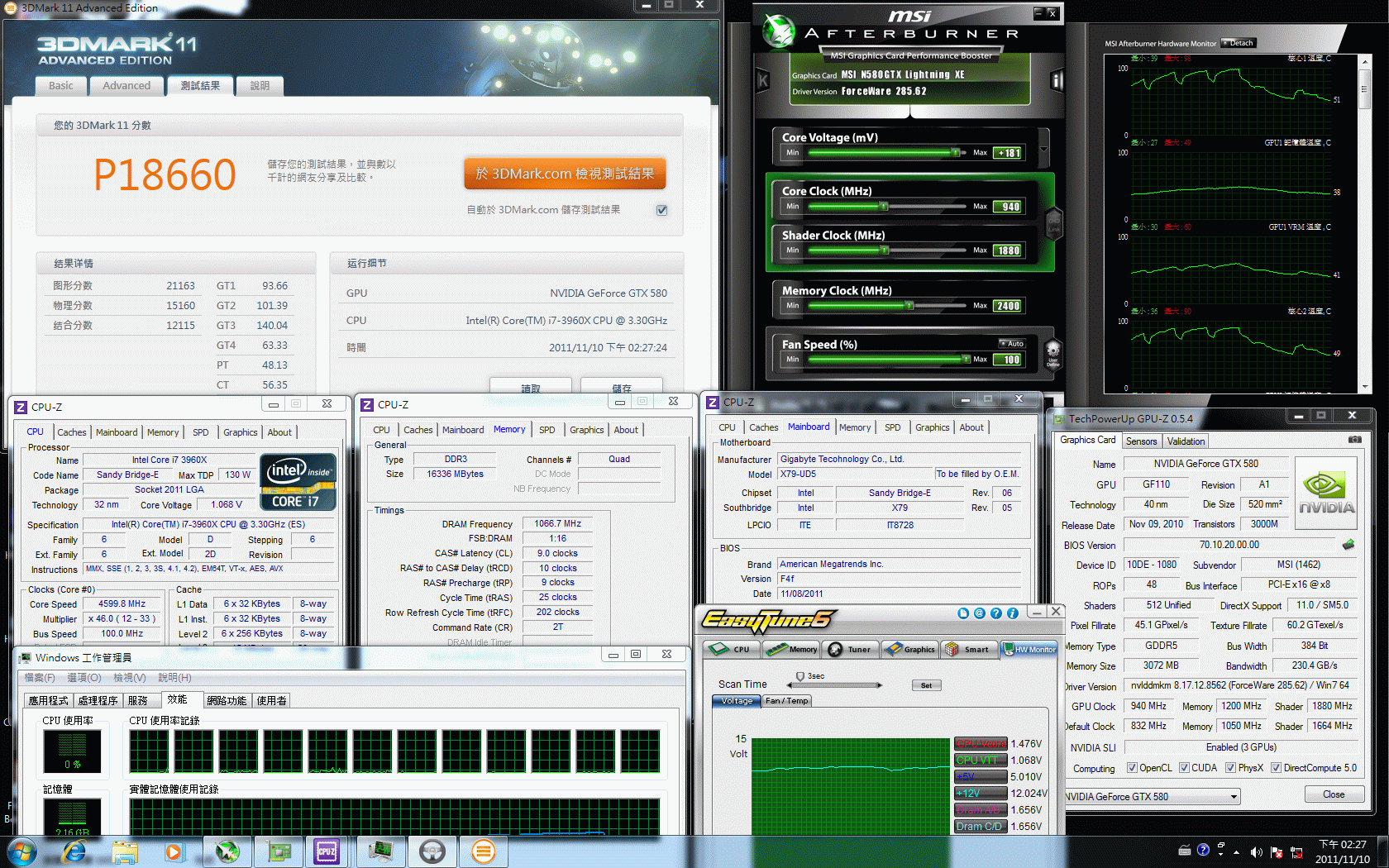Open Task Manager 檔案(F) menu
Screen dimensions: 1389x868
40,678
